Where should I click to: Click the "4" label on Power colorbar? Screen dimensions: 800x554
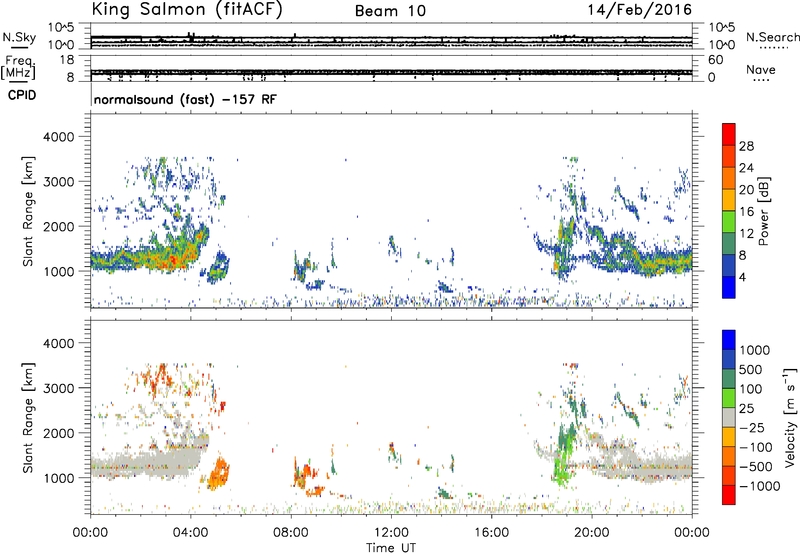(743, 277)
